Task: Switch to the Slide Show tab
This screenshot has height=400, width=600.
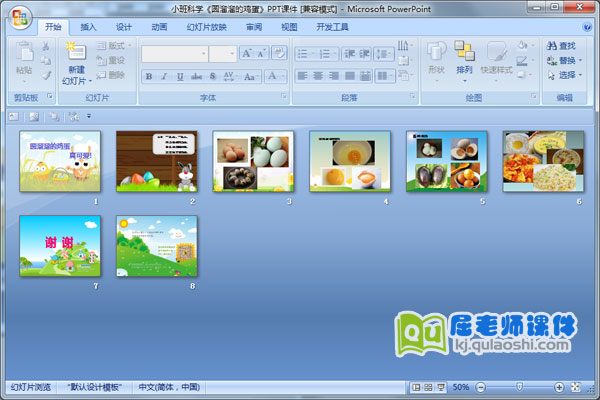Action: 207,27
